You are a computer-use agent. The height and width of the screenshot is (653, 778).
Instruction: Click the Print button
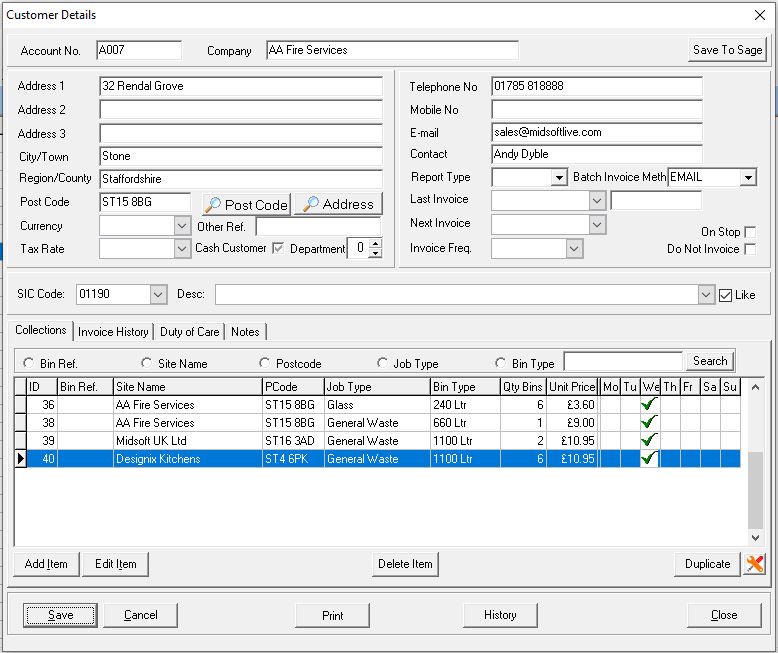[332, 615]
